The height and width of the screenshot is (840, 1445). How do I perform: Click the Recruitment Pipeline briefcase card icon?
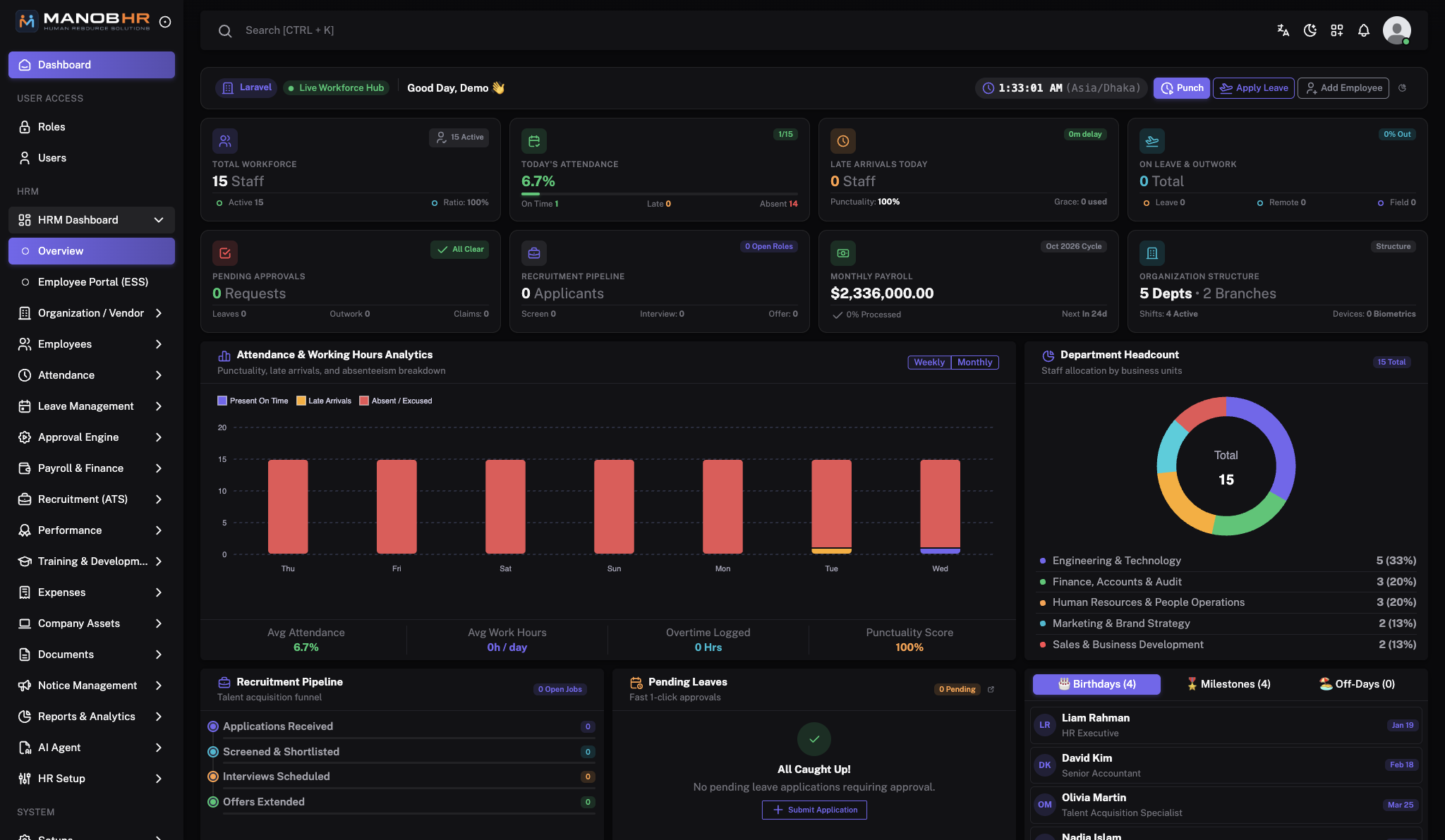coord(534,253)
